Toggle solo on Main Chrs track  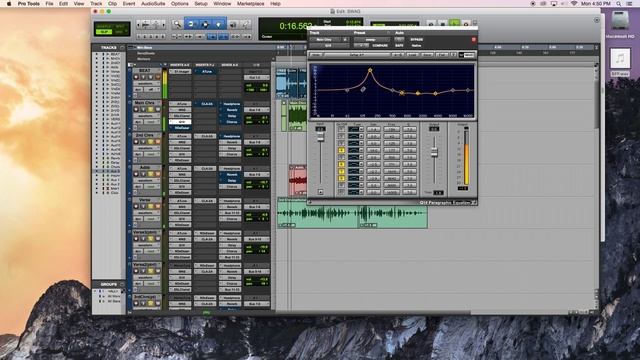150,109
